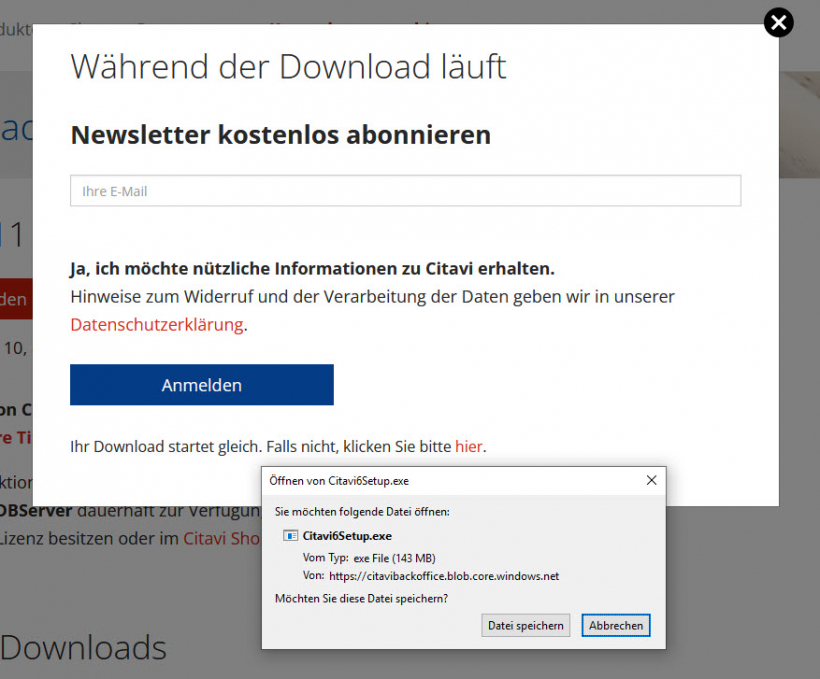Click the Citavi6Setup.exe file icon
The image size is (820, 679).
pyautogui.click(x=291, y=536)
